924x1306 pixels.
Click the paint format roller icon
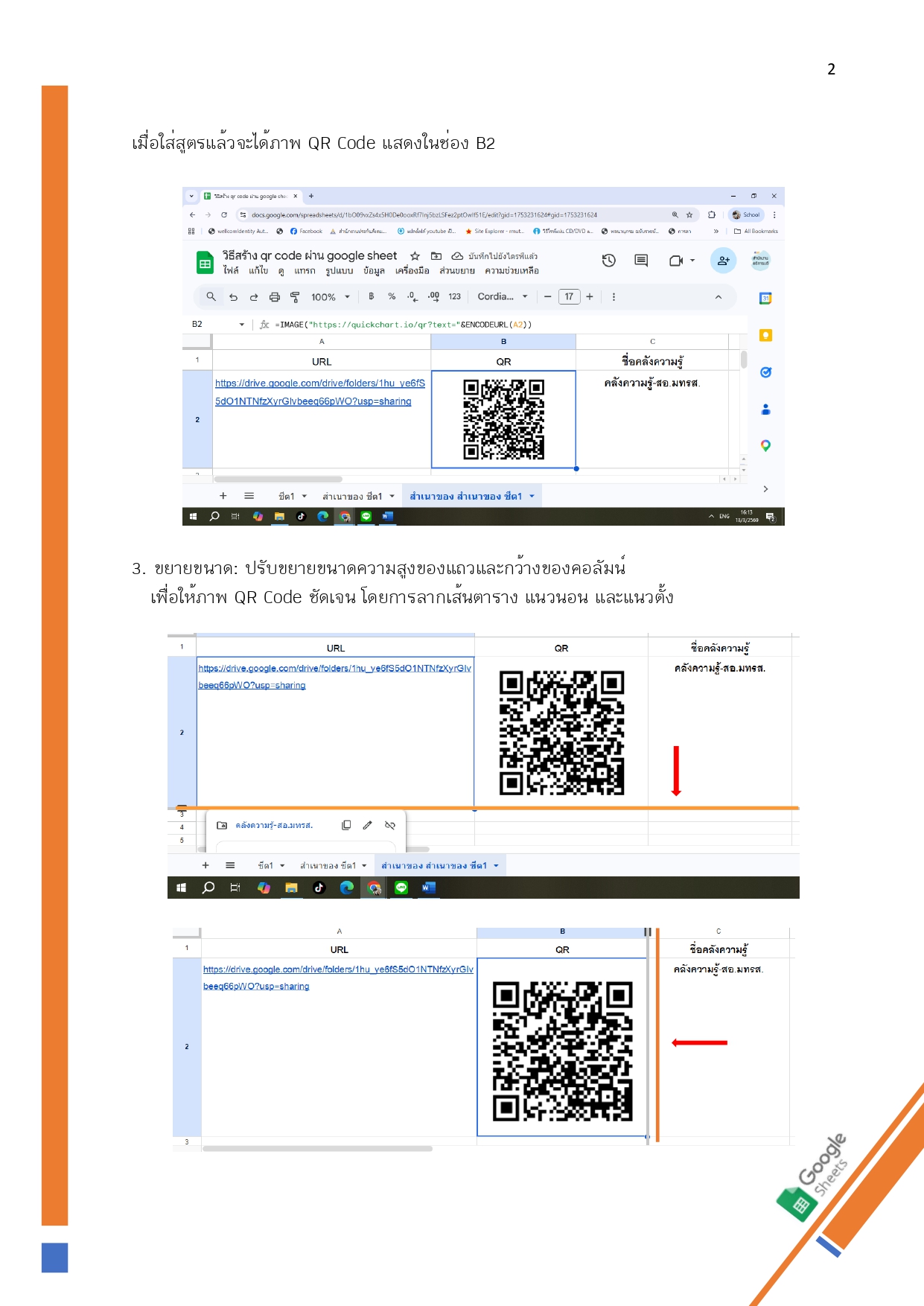pos(295,297)
